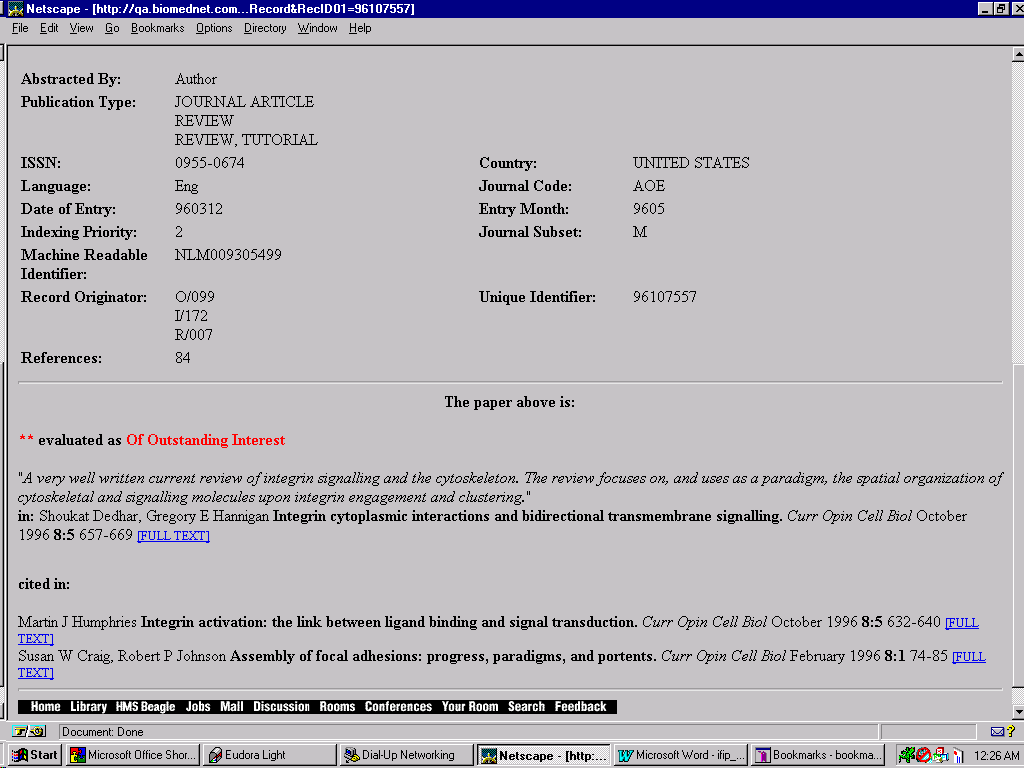Open Microsoft Word from the taskbar
This screenshot has height=768, width=1024.
coord(679,755)
